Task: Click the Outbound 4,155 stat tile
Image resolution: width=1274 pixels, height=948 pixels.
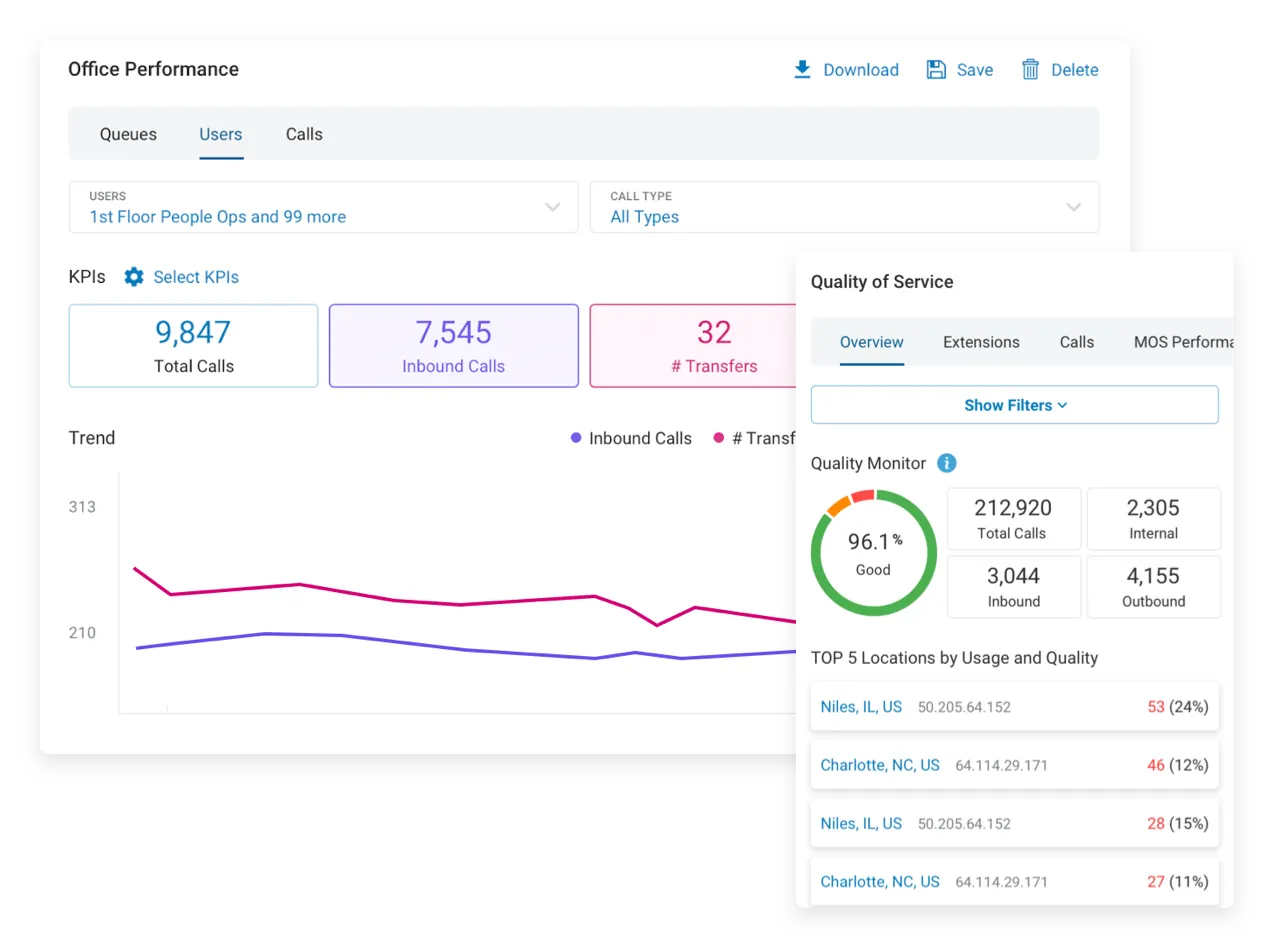Action: [1153, 587]
